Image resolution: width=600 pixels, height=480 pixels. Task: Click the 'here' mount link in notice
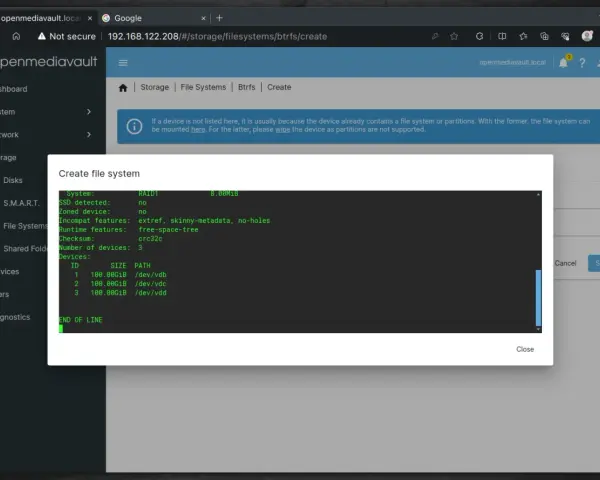coord(198,129)
